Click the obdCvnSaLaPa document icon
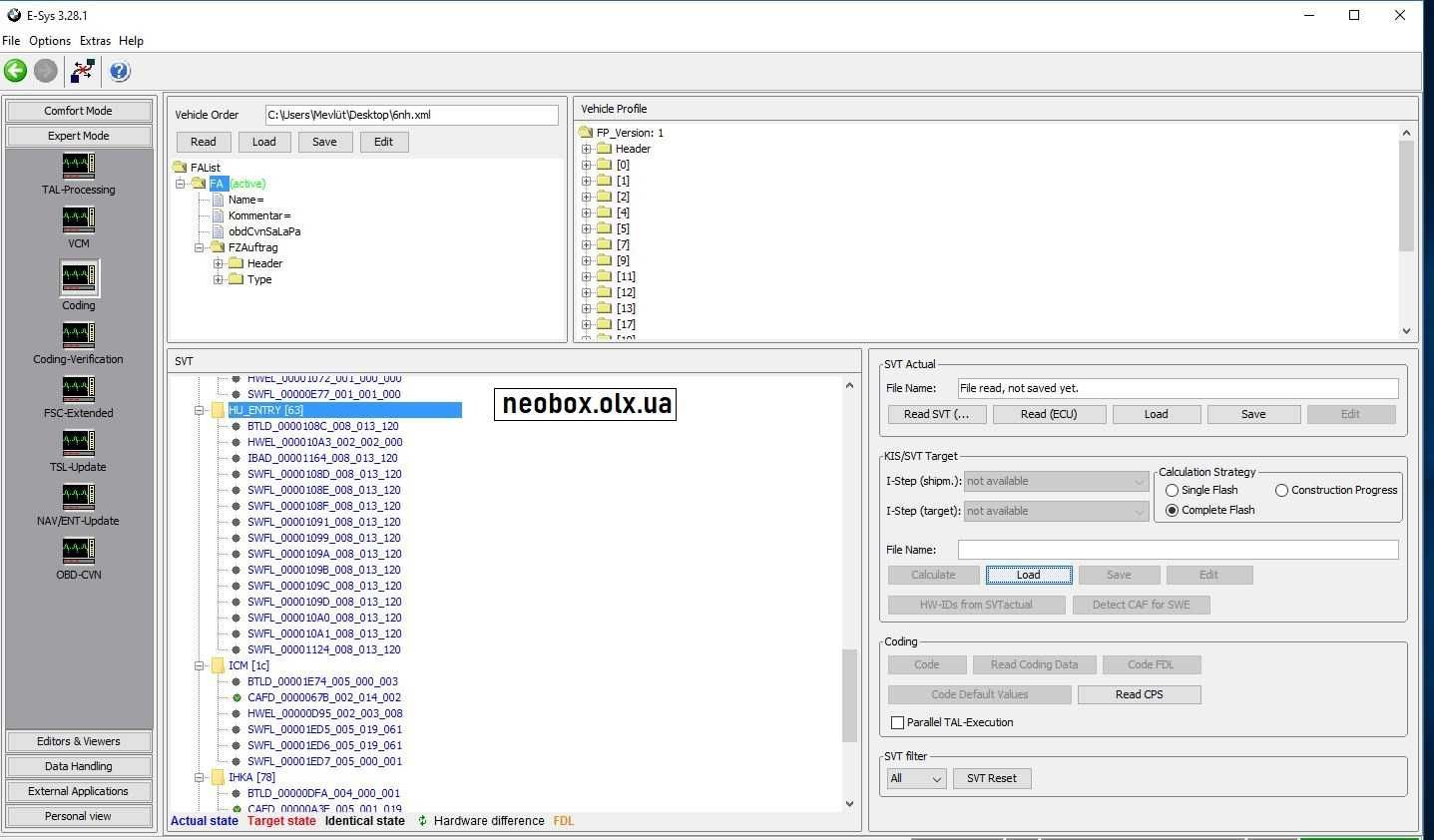The image size is (1434, 840). [219, 231]
